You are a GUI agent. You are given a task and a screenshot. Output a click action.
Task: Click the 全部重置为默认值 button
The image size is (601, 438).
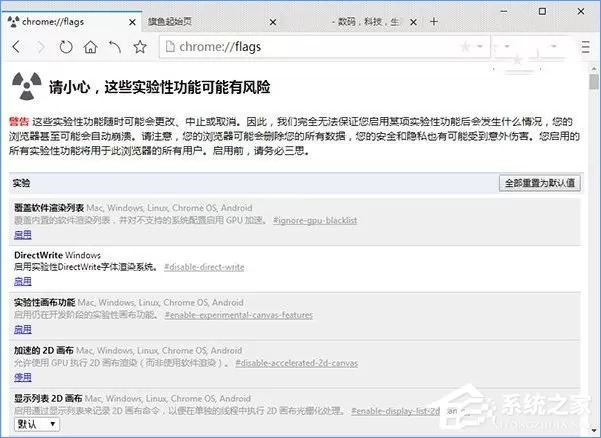point(540,183)
